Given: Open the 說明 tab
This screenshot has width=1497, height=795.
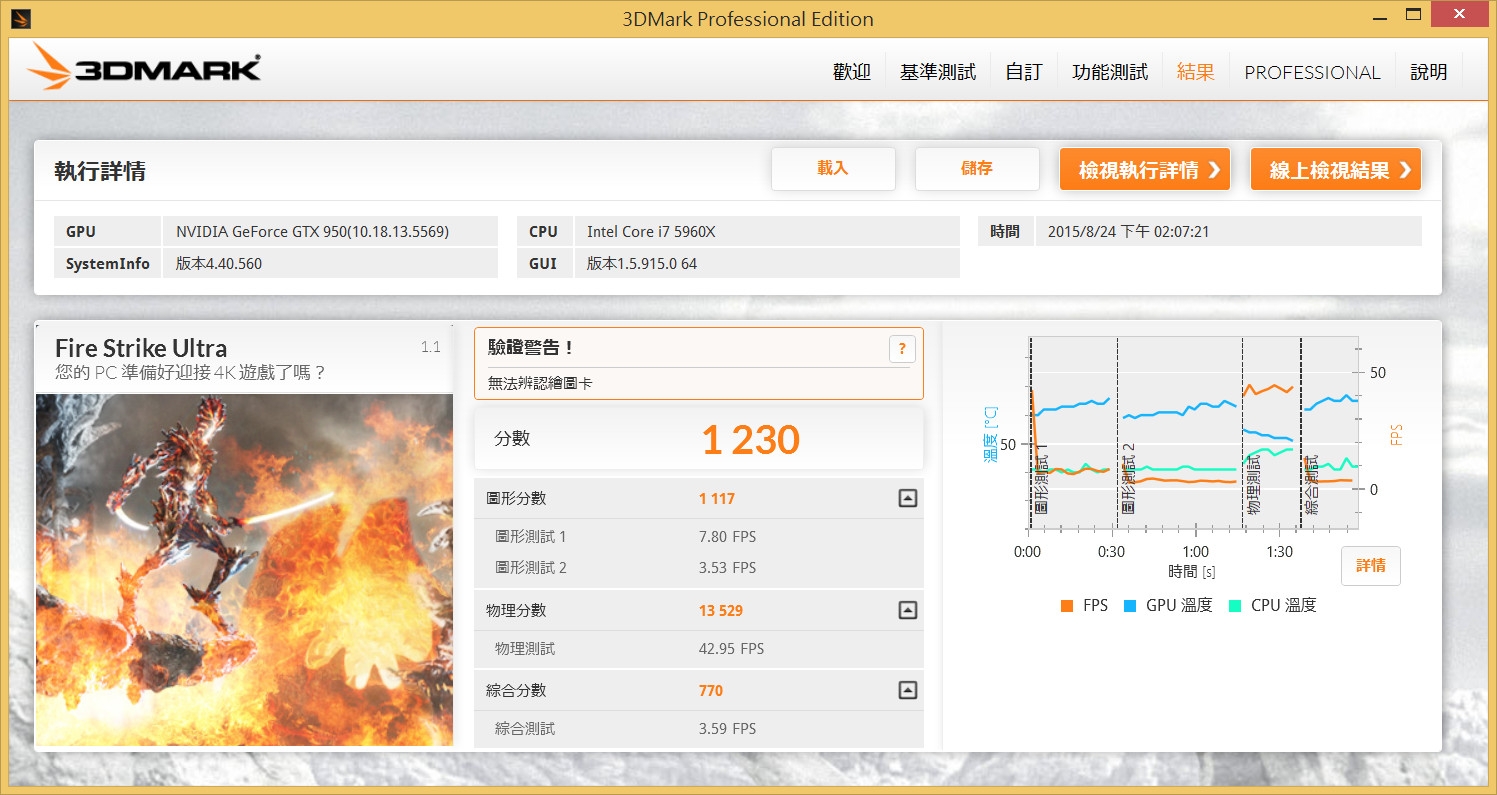Looking at the screenshot, I should tap(1428, 72).
